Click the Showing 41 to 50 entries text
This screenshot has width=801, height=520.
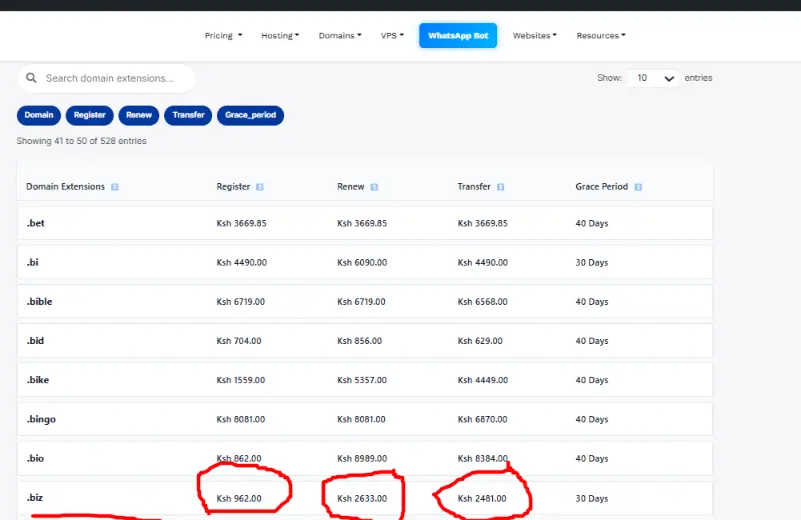[81, 141]
